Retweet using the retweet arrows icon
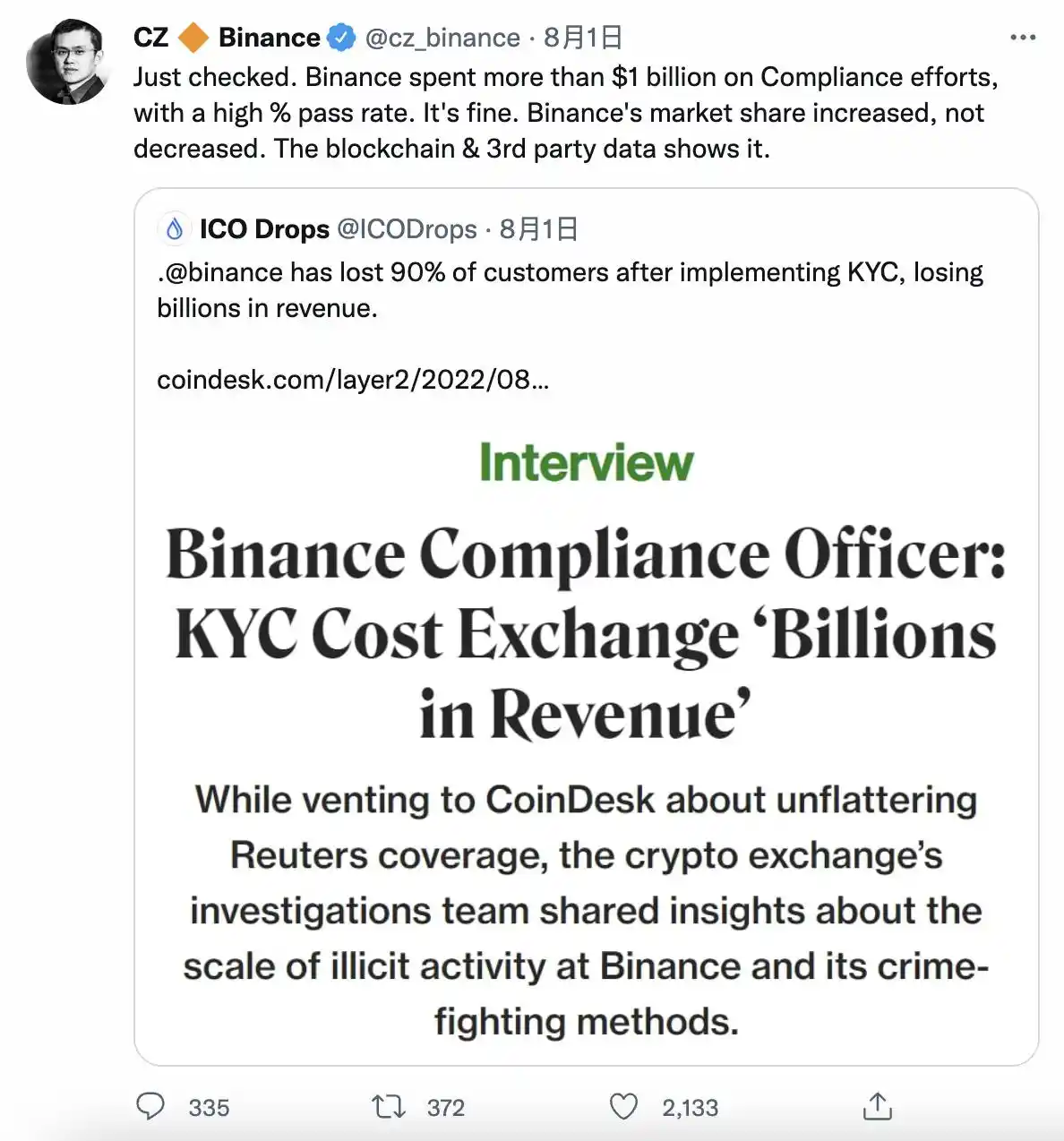Image resolution: width=1064 pixels, height=1141 pixels. pos(389,1107)
